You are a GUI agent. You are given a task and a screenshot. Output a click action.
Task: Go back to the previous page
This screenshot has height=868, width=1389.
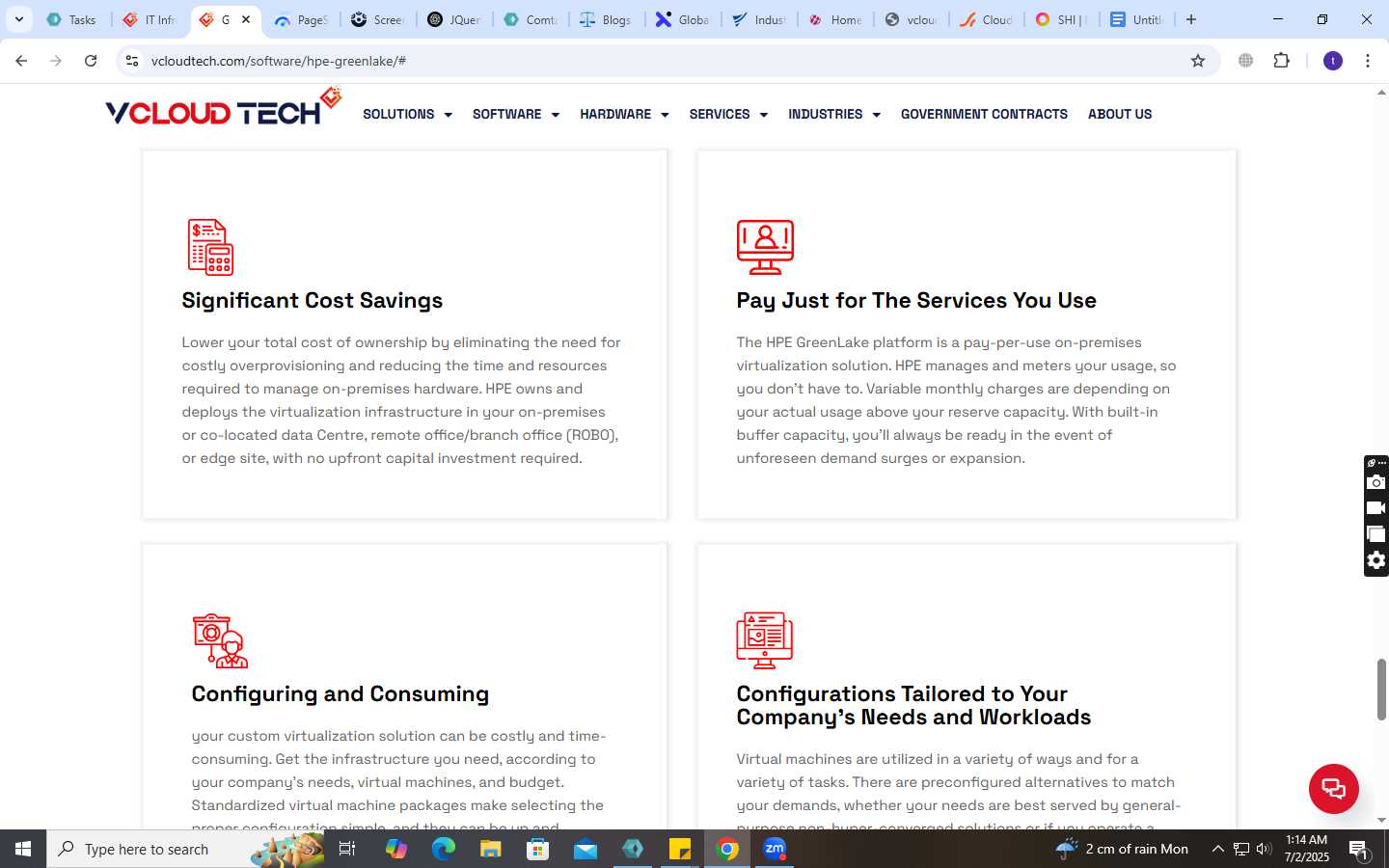click(x=21, y=61)
